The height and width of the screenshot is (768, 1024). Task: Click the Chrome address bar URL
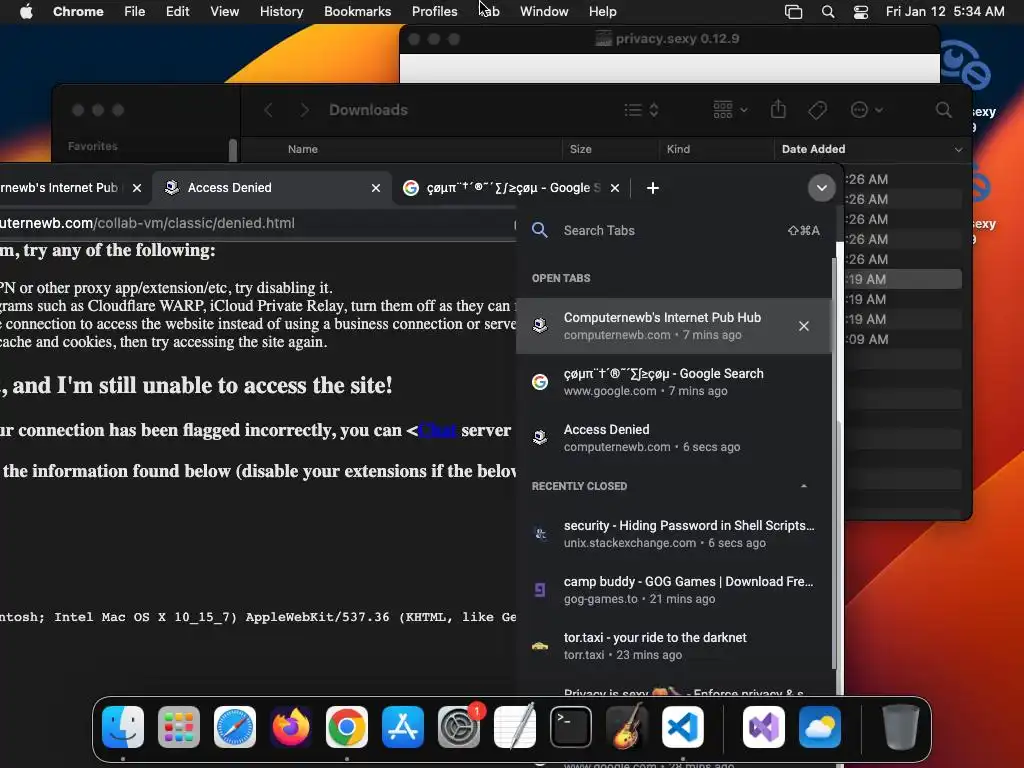(148, 223)
